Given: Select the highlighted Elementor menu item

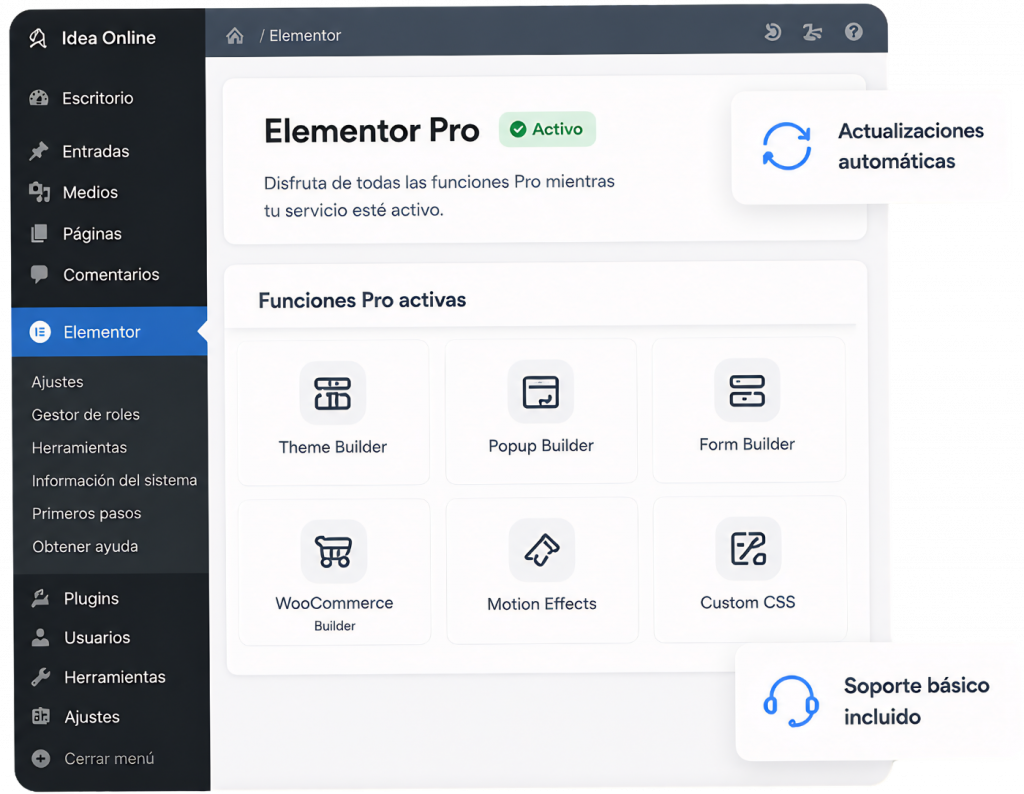Looking at the screenshot, I should [109, 332].
